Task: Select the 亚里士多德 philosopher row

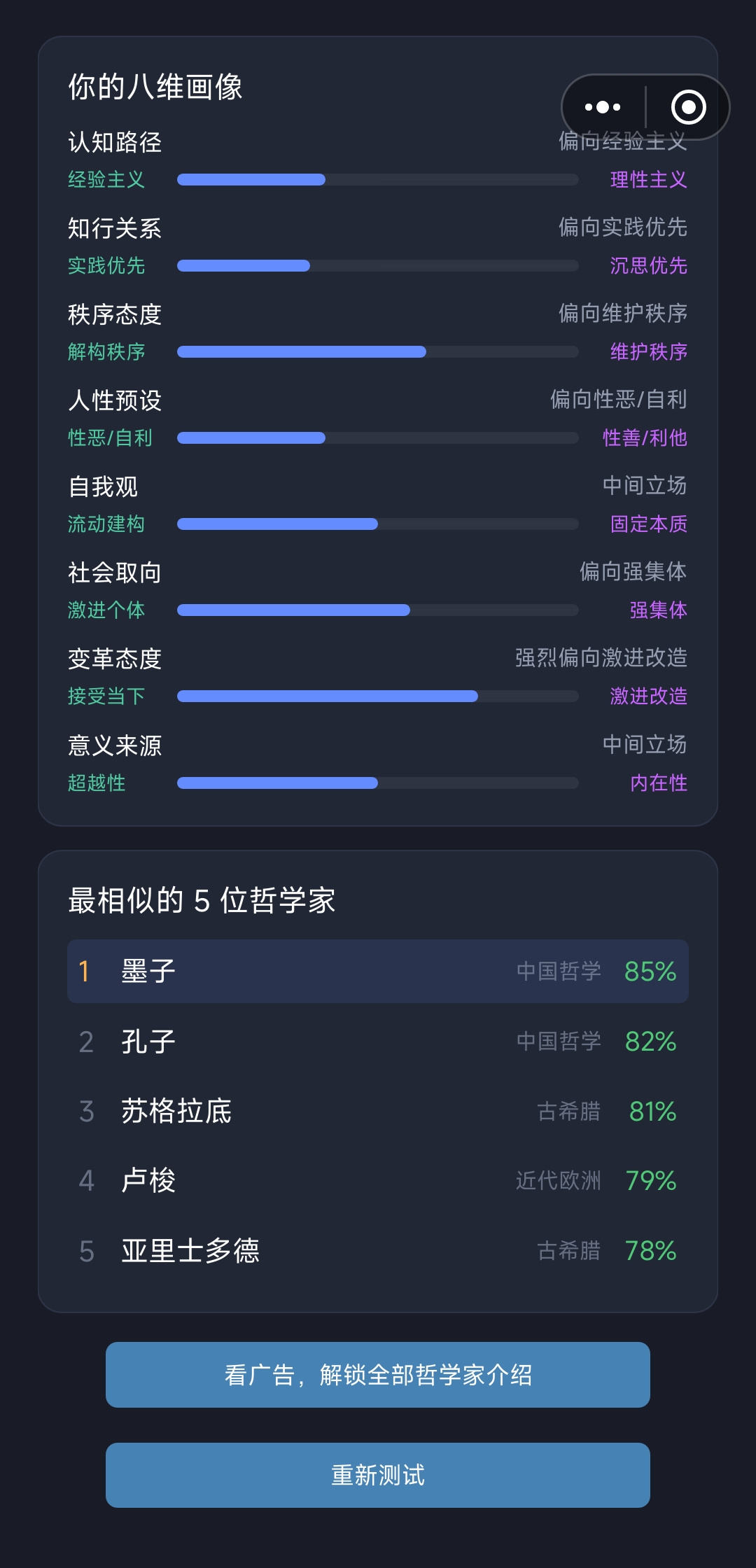Action: 378,1250
